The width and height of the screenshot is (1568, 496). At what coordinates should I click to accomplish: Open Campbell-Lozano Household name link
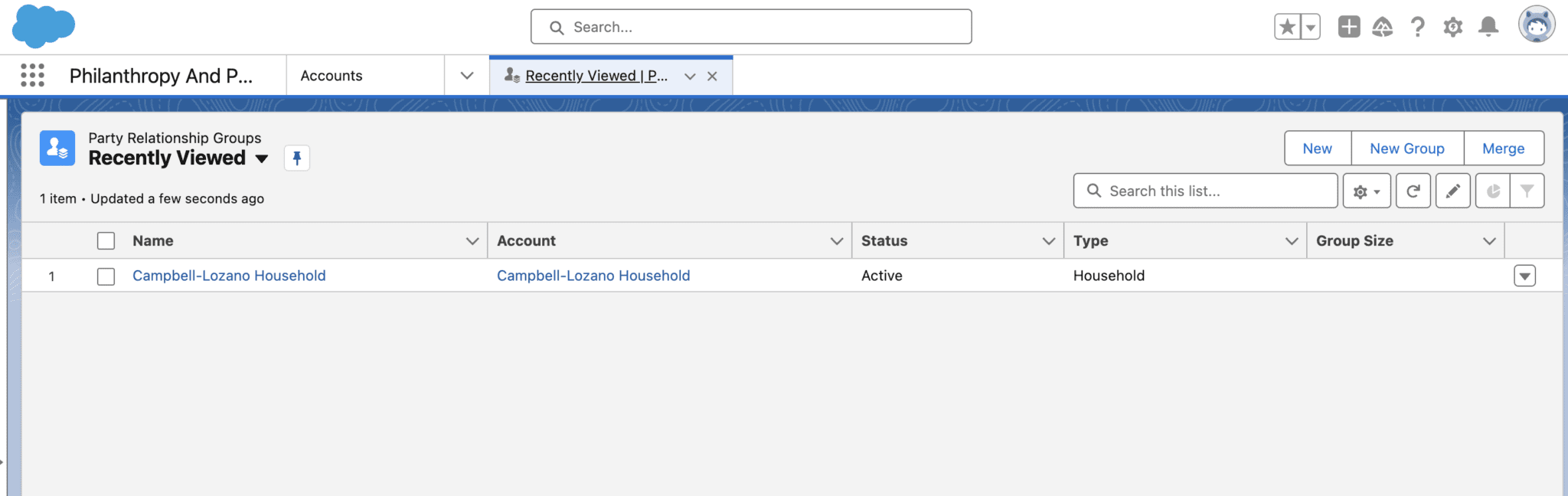click(229, 276)
